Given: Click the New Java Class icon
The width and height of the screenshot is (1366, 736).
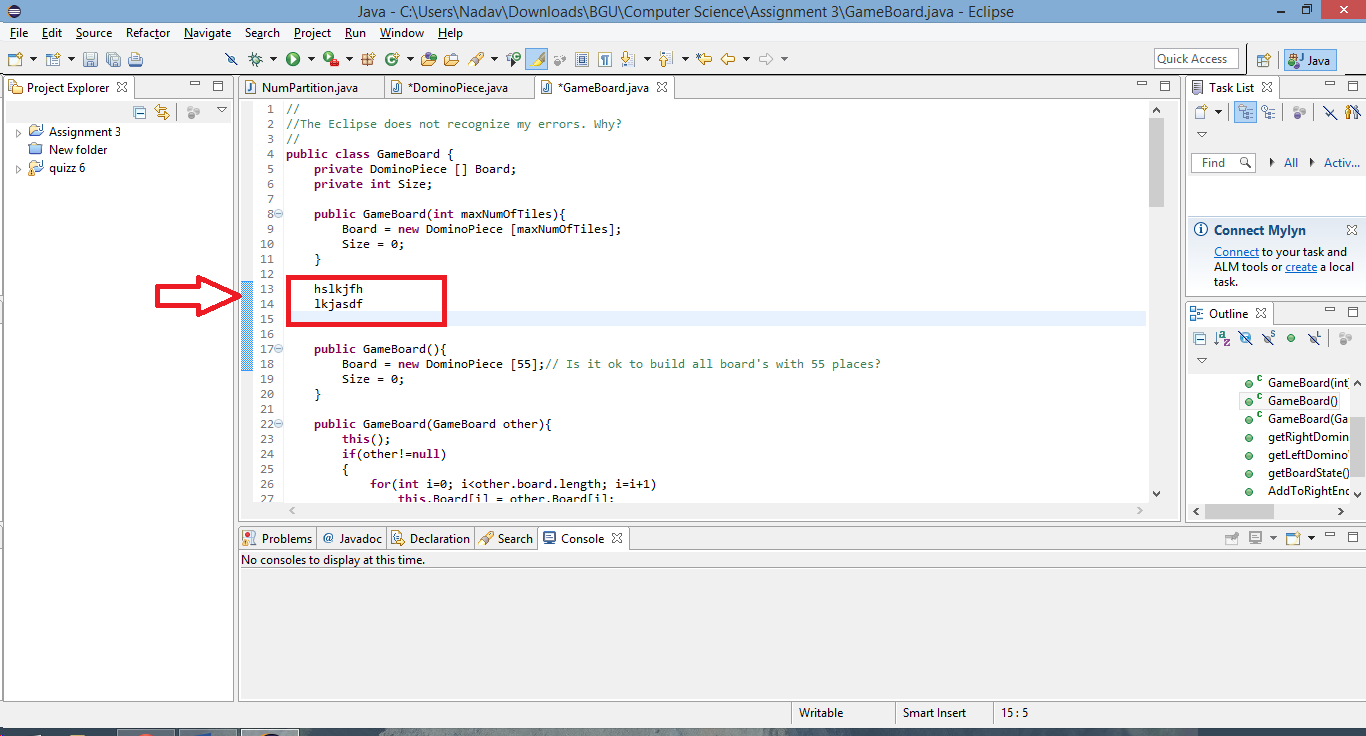Looking at the screenshot, I should click(x=391, y=59).
